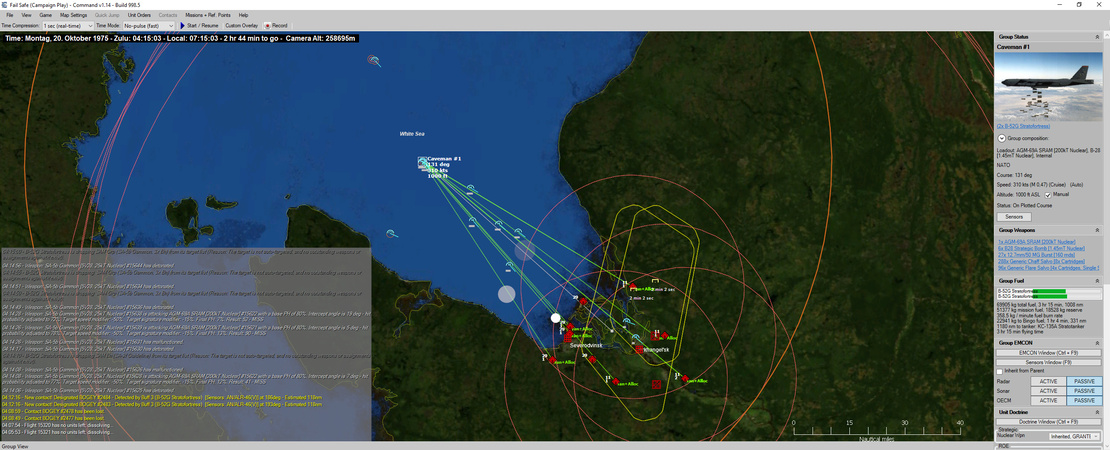Select the Caveman #1 bomber group icon on map
Viewport: 1110px width, 450px height.
(423, 163)
